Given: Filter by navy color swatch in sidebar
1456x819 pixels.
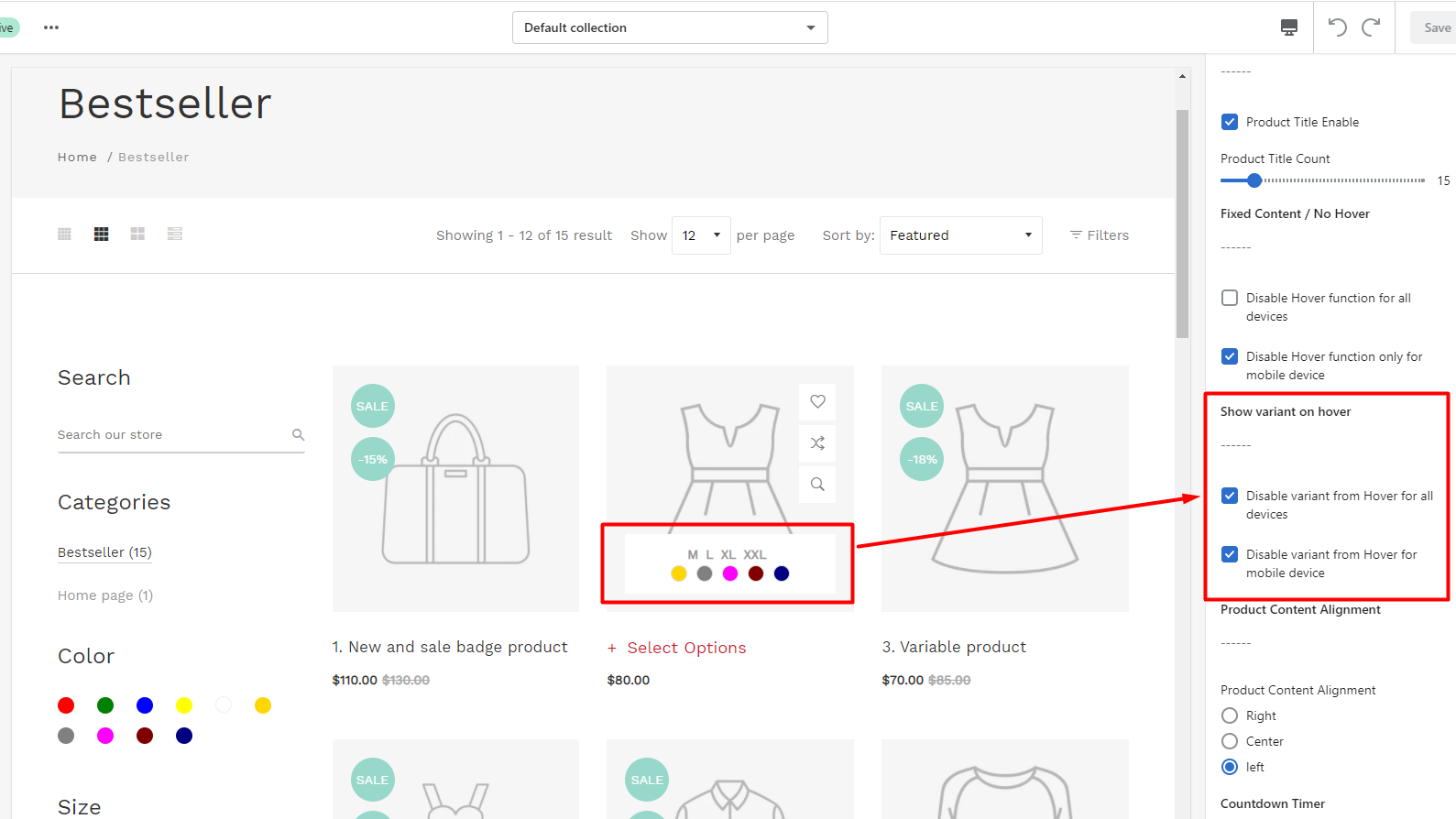Looking at the screenshot, I should coord(184,736).
